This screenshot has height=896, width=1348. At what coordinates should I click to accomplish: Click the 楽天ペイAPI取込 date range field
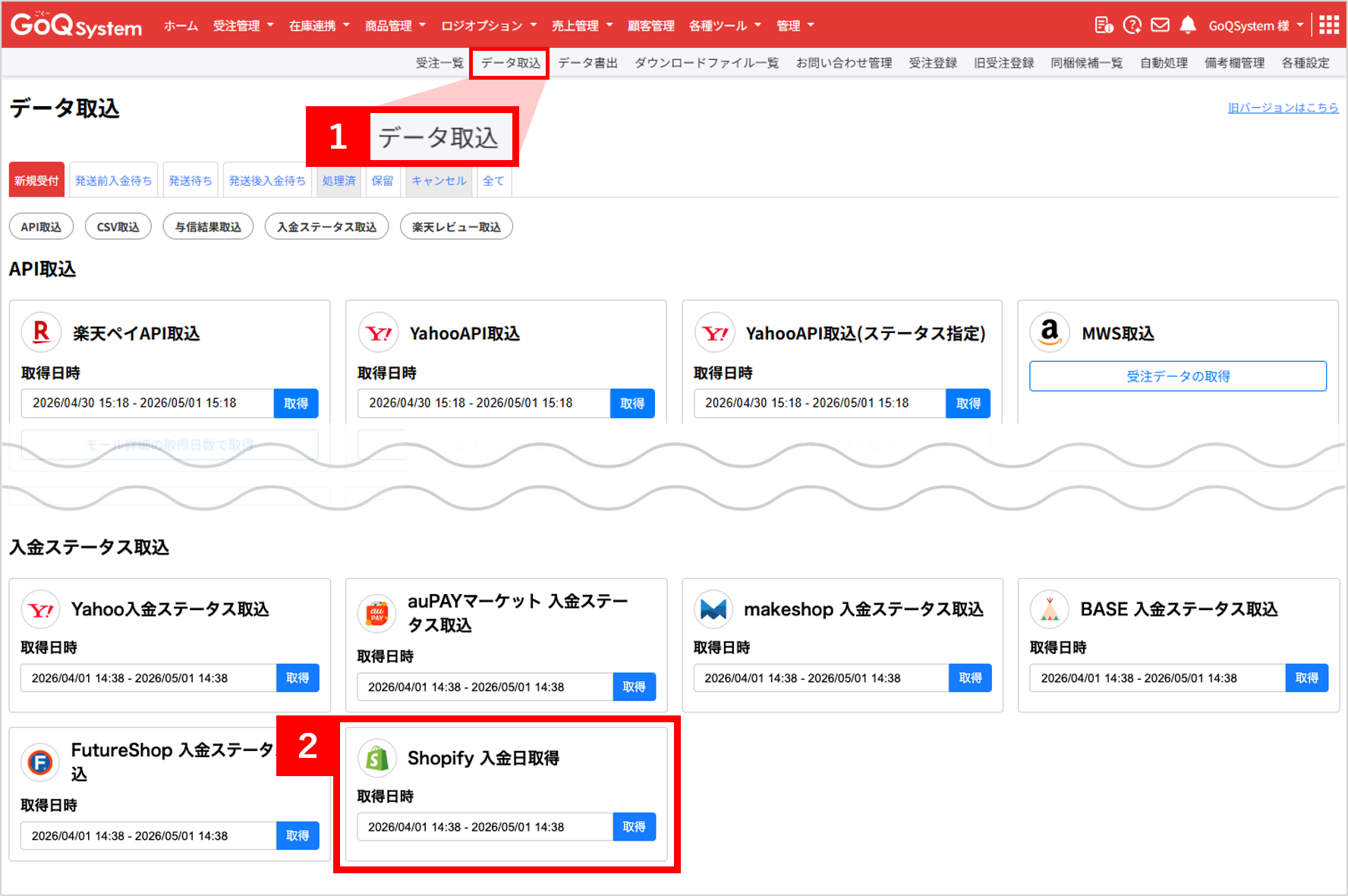pos(147,403)
